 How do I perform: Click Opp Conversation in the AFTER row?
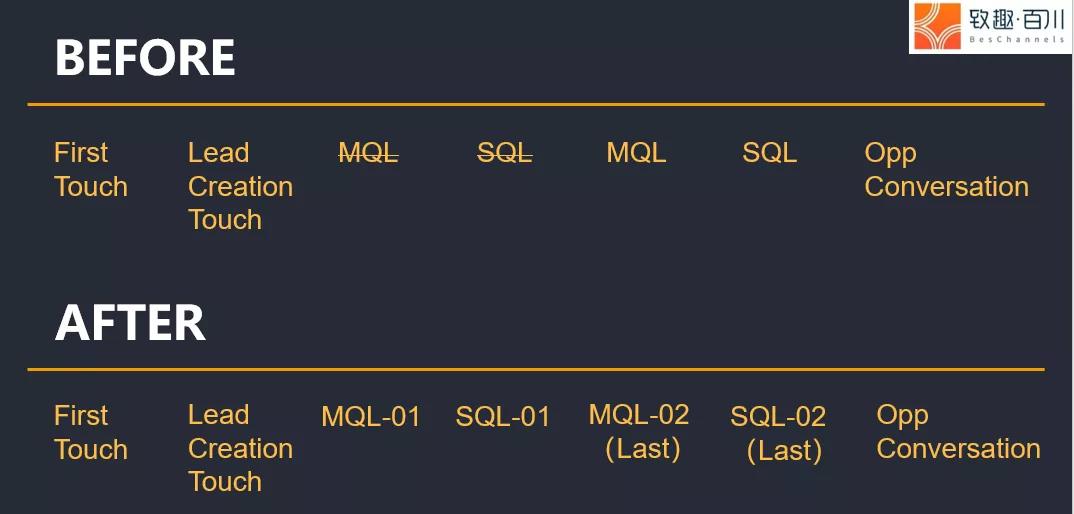(958, 432)
